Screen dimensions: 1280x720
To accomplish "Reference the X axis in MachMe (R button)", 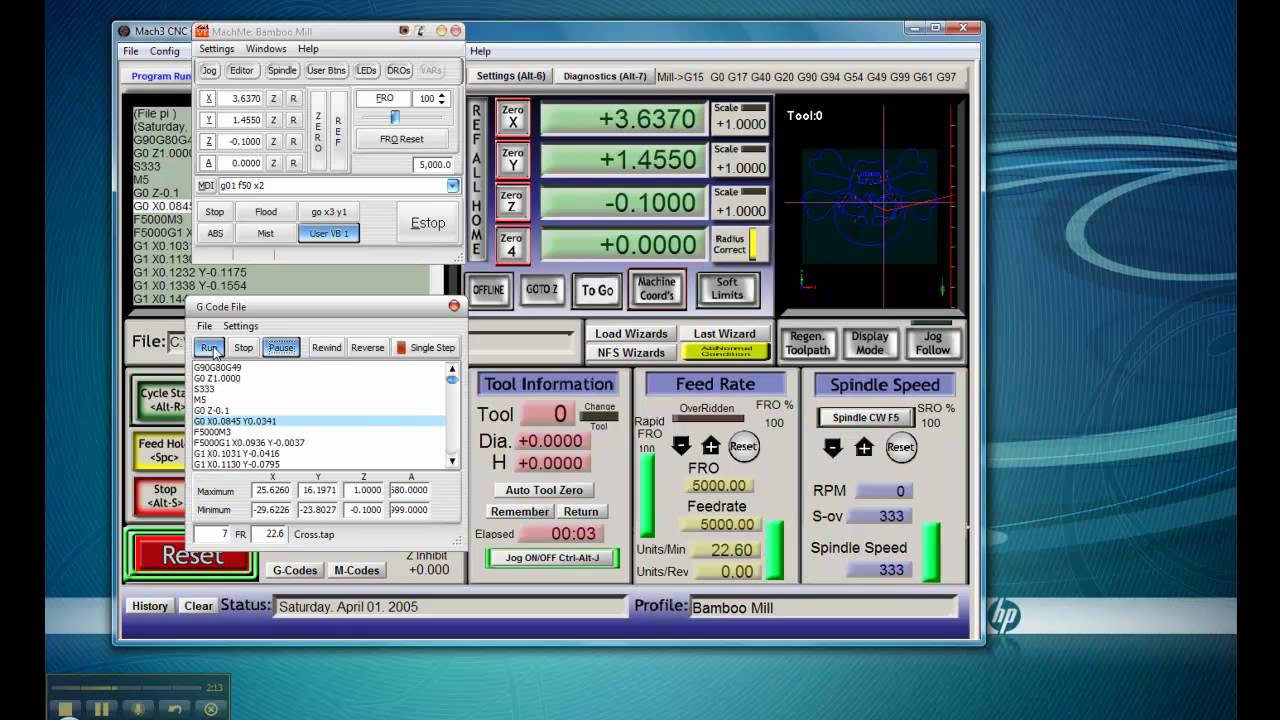I will [293, 99].
